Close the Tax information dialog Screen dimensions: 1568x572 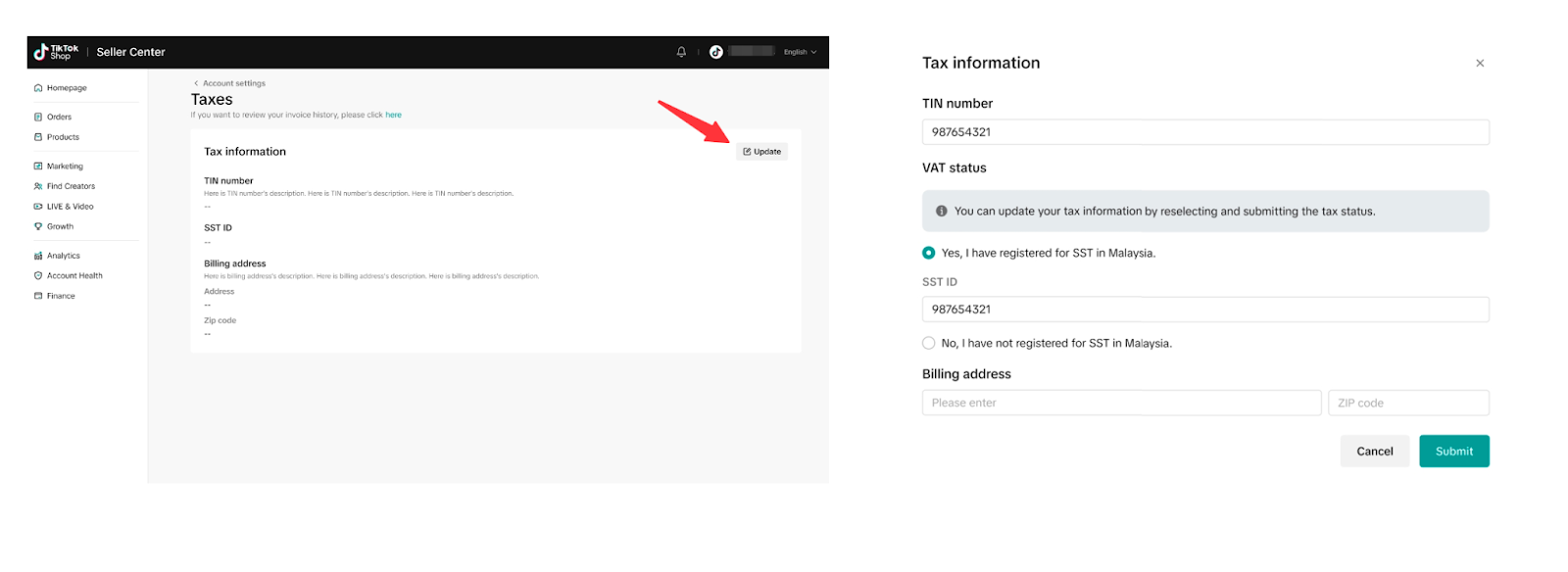coord(1480,63)
